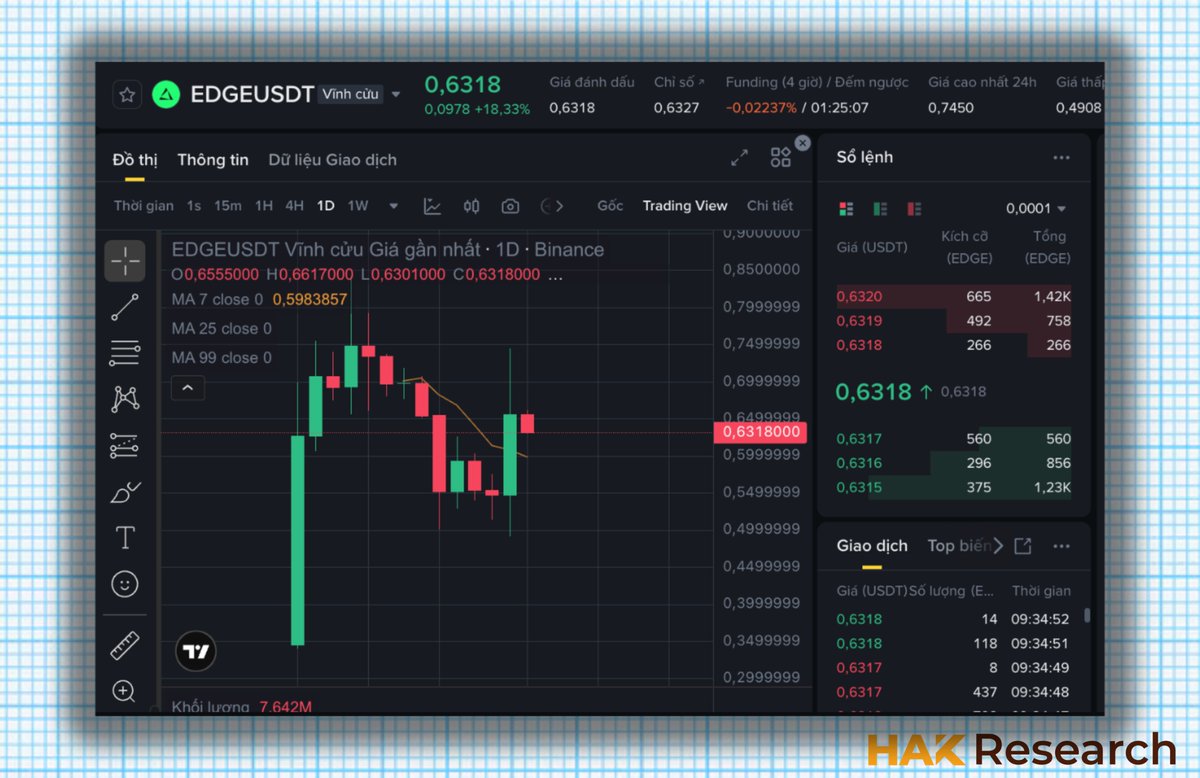Open Giao dịch panel more options menu
The image size is (1200, 778).
[x=1061, y=546]
